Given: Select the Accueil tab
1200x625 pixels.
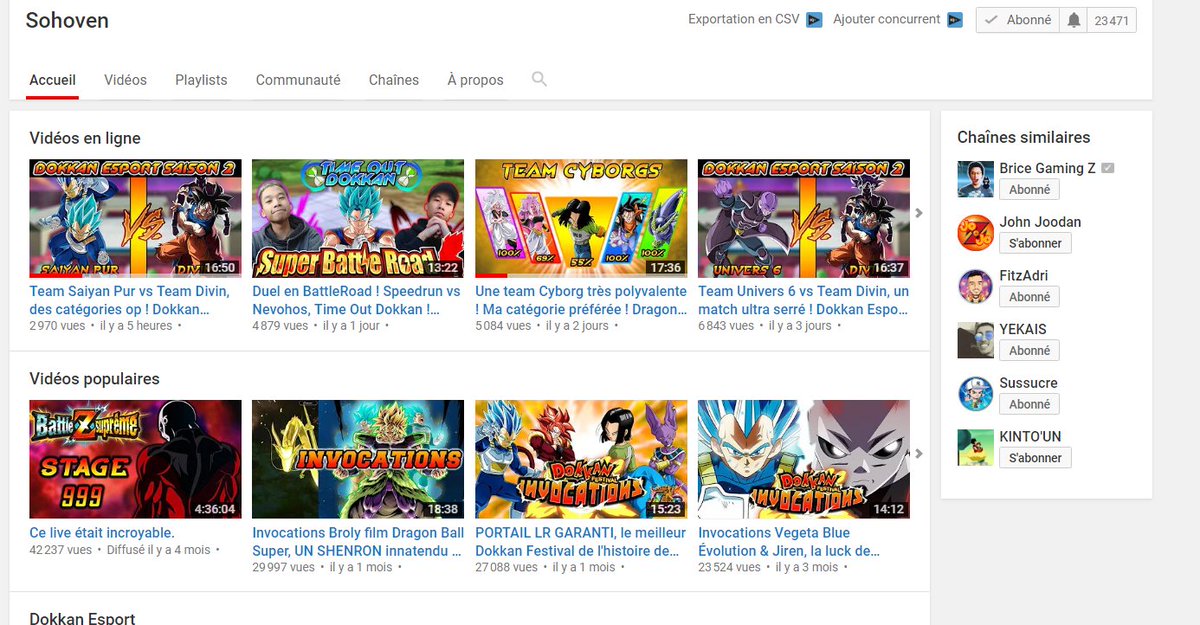Looking at the screenshot, I should (53, 80).
